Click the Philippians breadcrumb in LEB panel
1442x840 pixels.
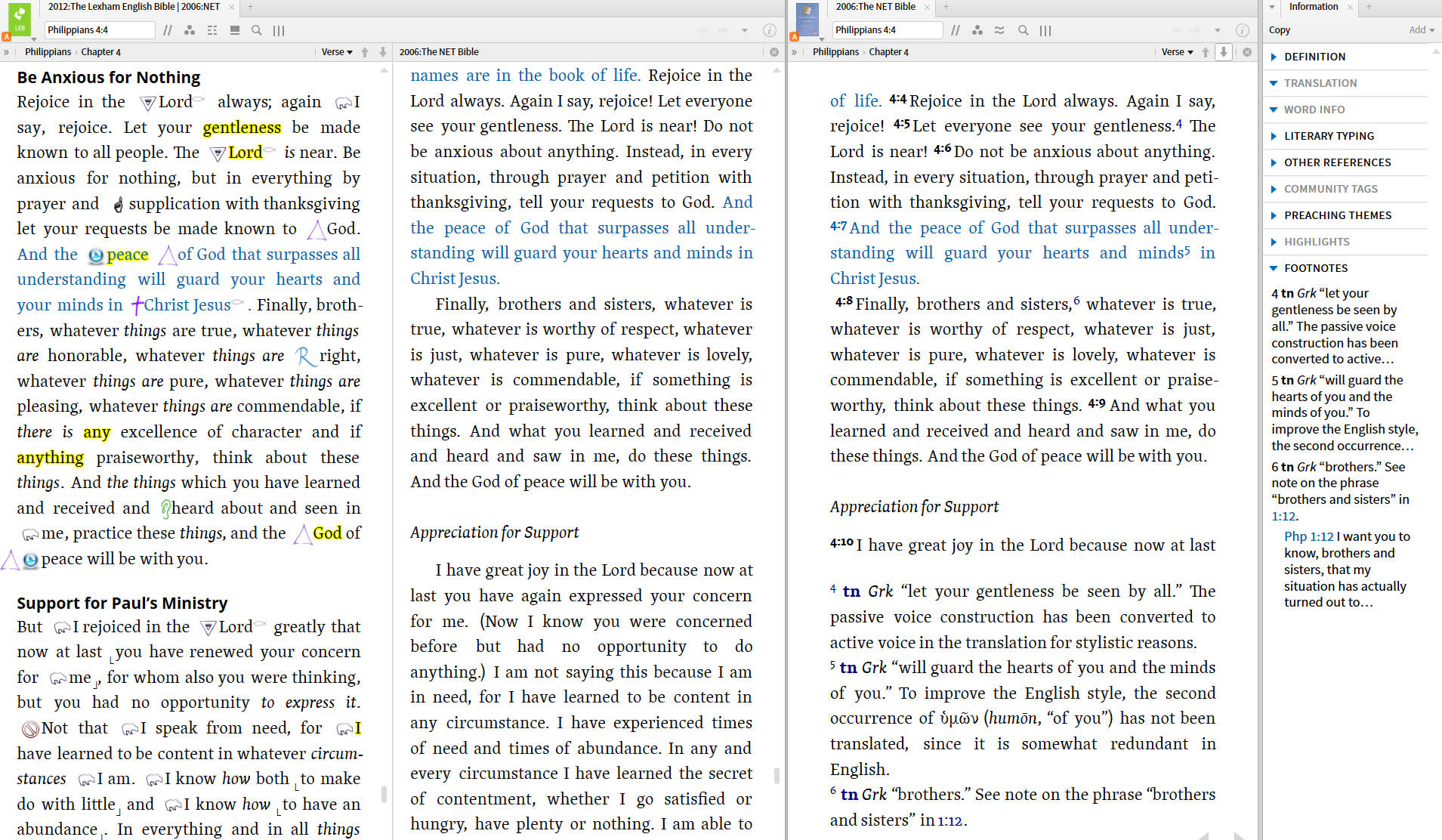click(x=48, y=52)
